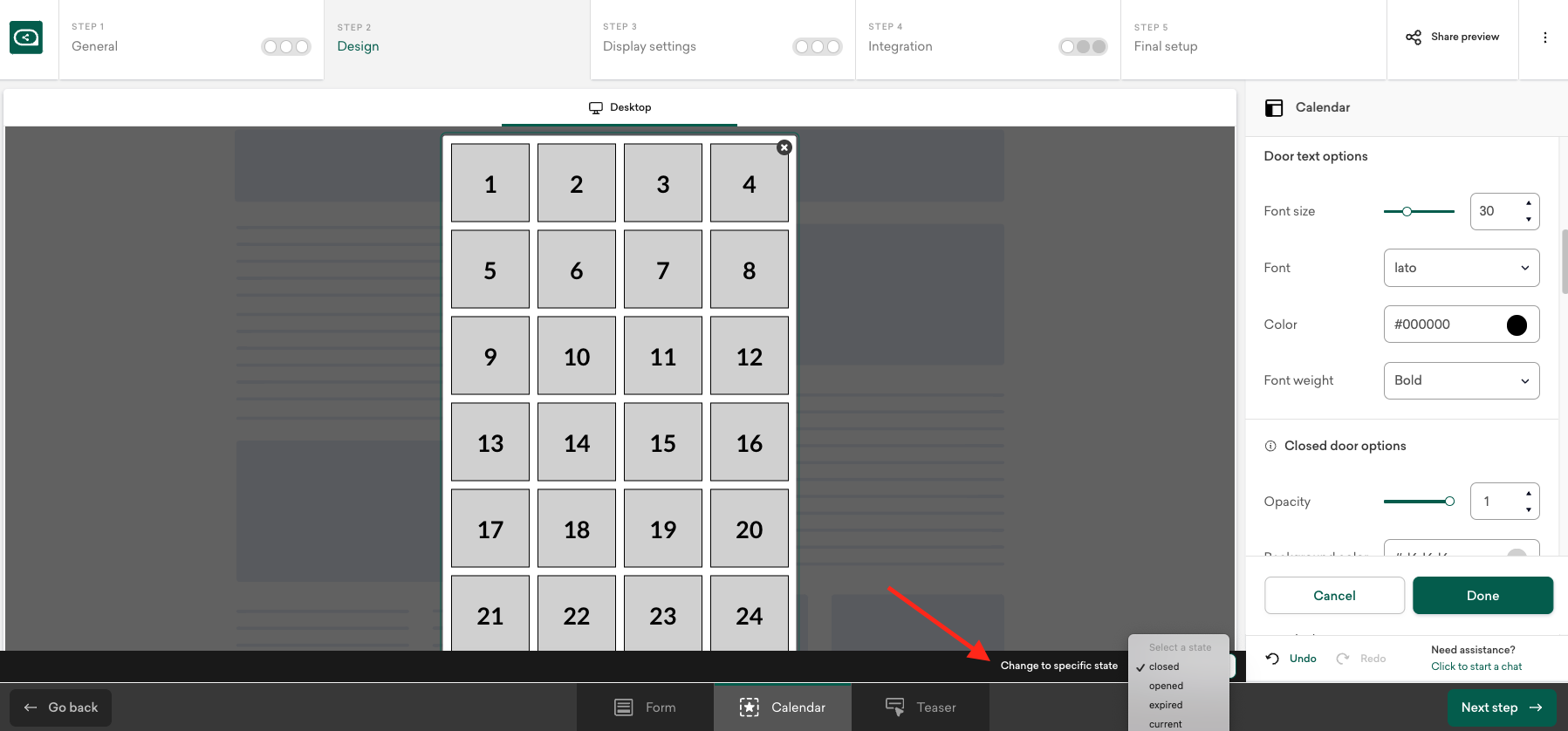Increase font size with the up stepper
The width and height of the screenshot is (1568, 731).
pos(1529,203)
